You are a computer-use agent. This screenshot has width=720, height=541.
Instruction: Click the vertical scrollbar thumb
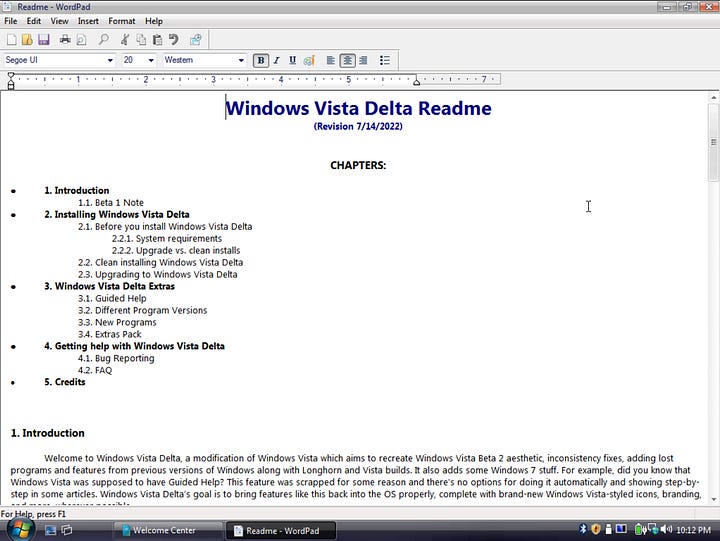pos(713,142)
